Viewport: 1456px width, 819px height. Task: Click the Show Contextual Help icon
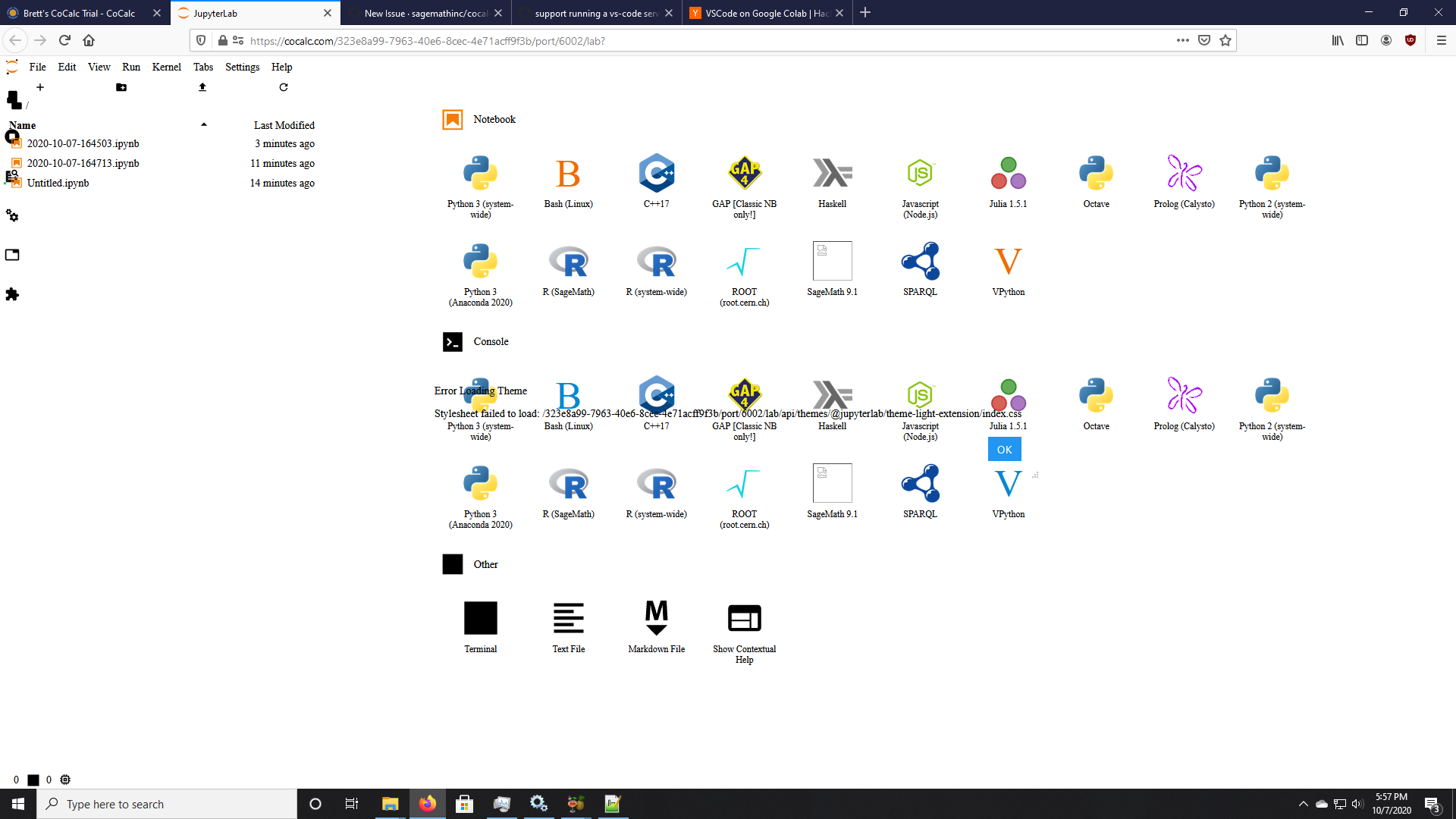tap(744, 619)
